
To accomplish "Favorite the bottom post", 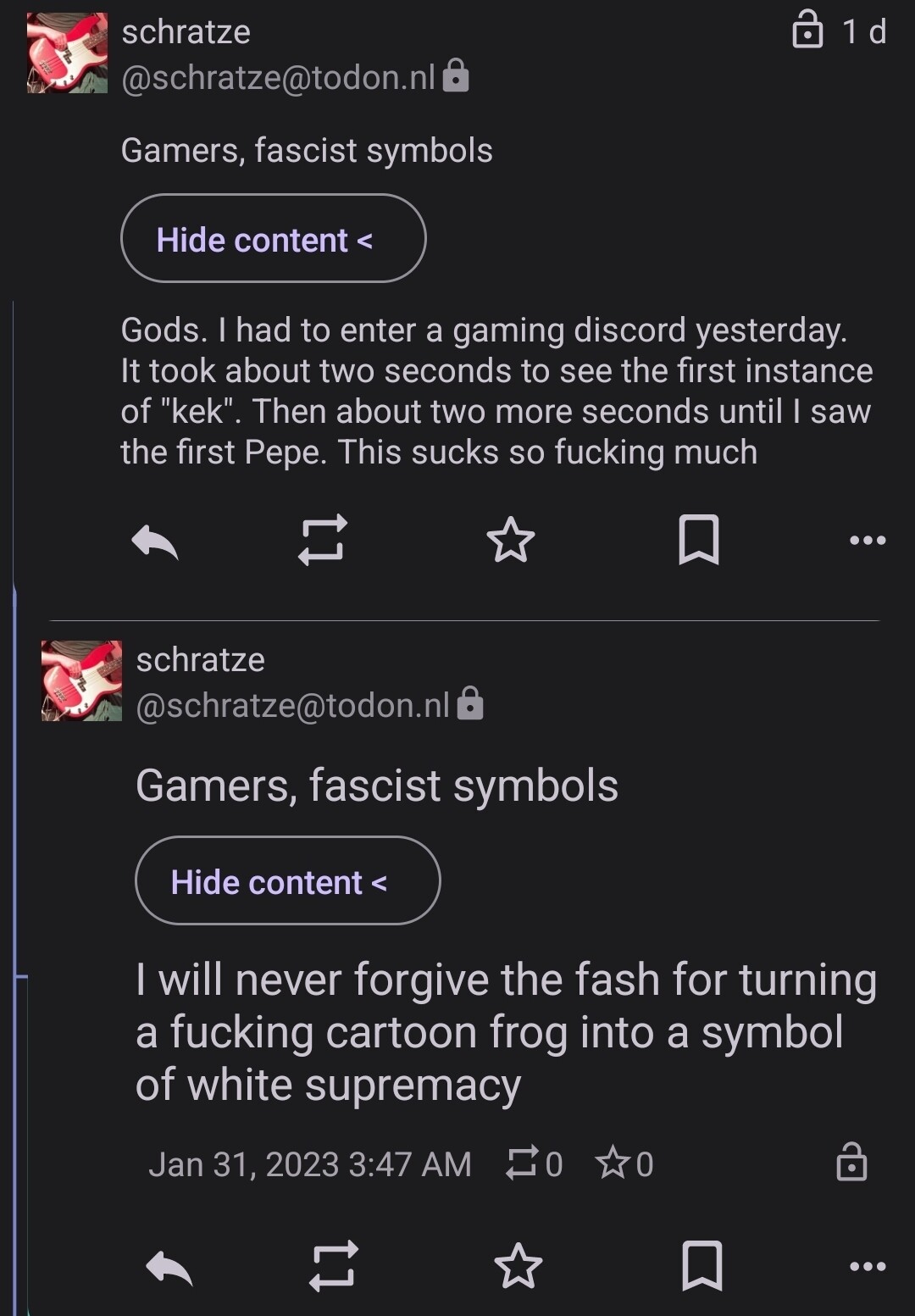I will (518, 1266).
